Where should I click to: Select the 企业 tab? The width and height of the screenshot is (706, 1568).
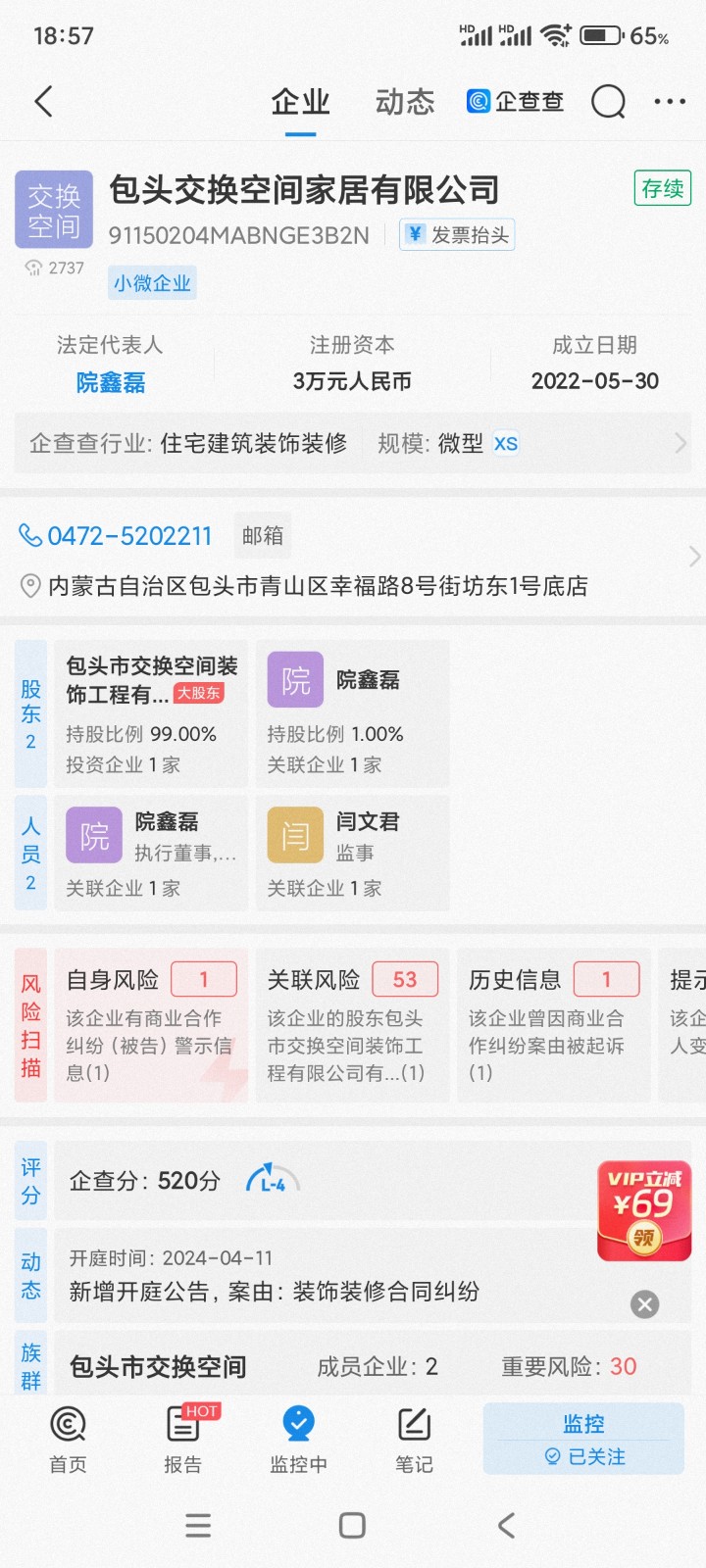click(x=300, y=102)
